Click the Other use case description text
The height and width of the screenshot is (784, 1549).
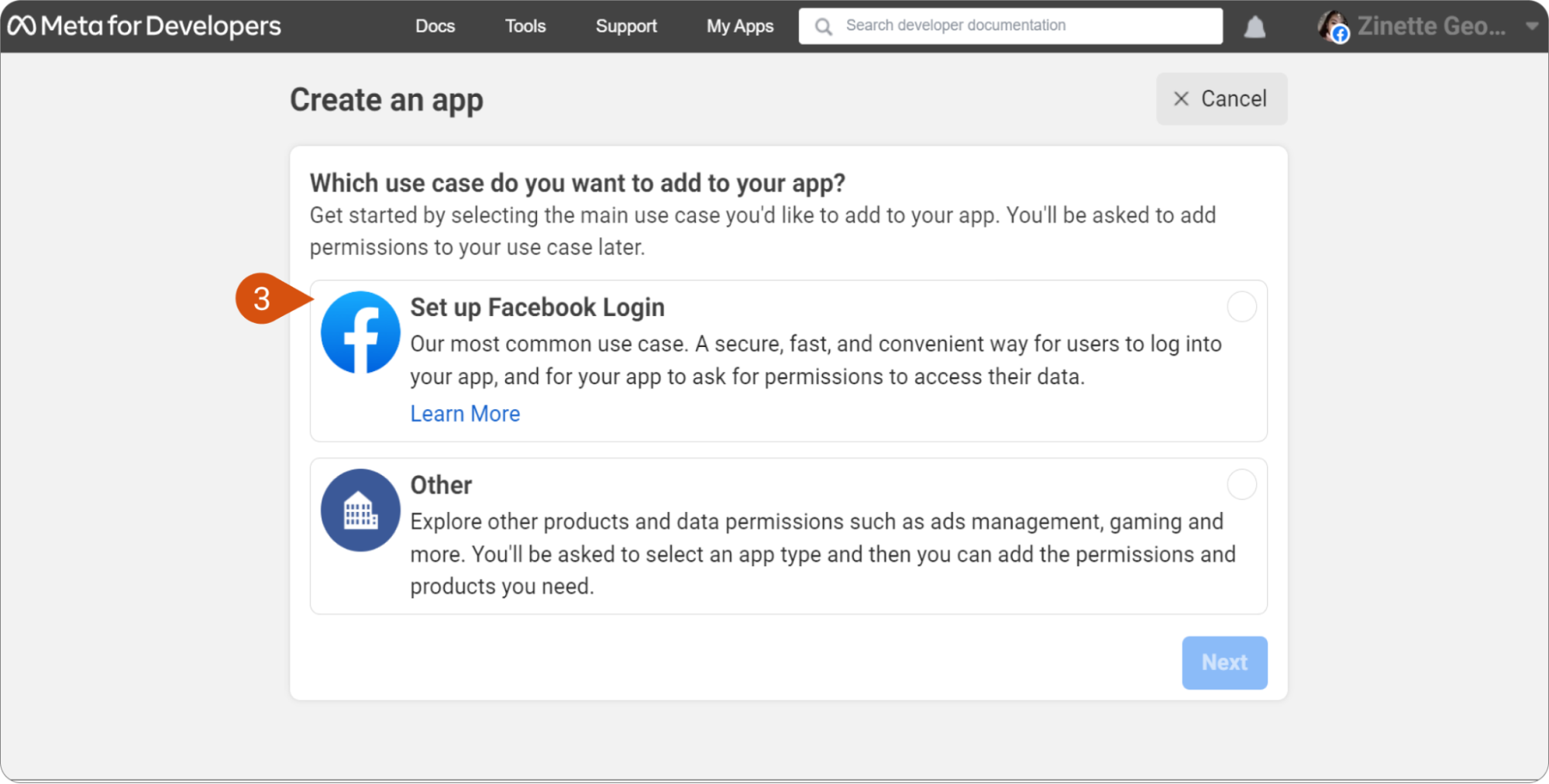tap(823, 554)
